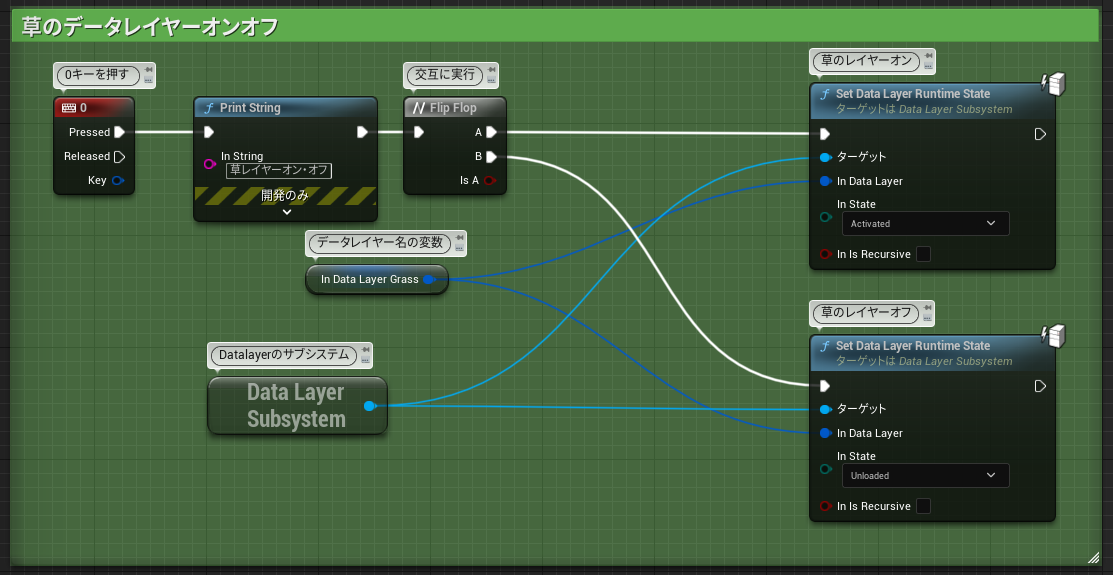Image resolution: width=1113 pixels, height=575 pixels.
Task: Open the In State dropdown showing Activated
Action: tap(925, 224)
